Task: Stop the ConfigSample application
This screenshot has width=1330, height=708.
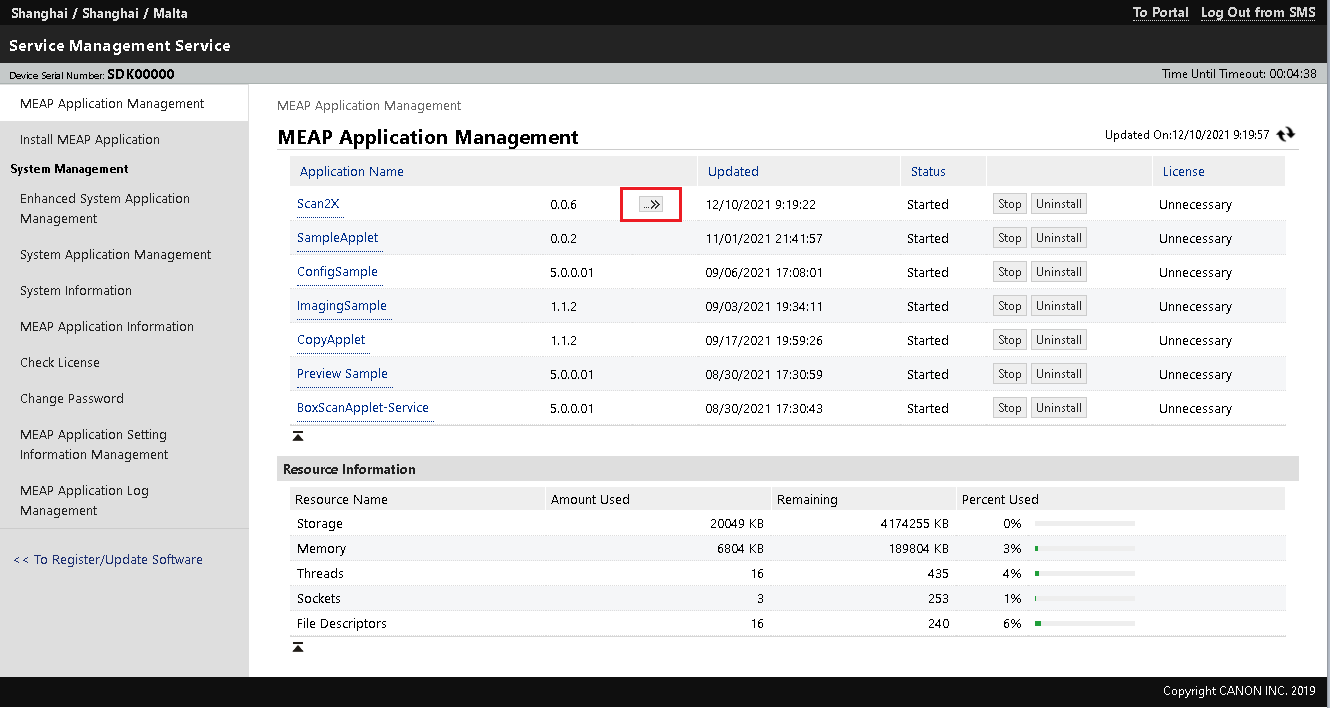Action: pos(1009,272)
